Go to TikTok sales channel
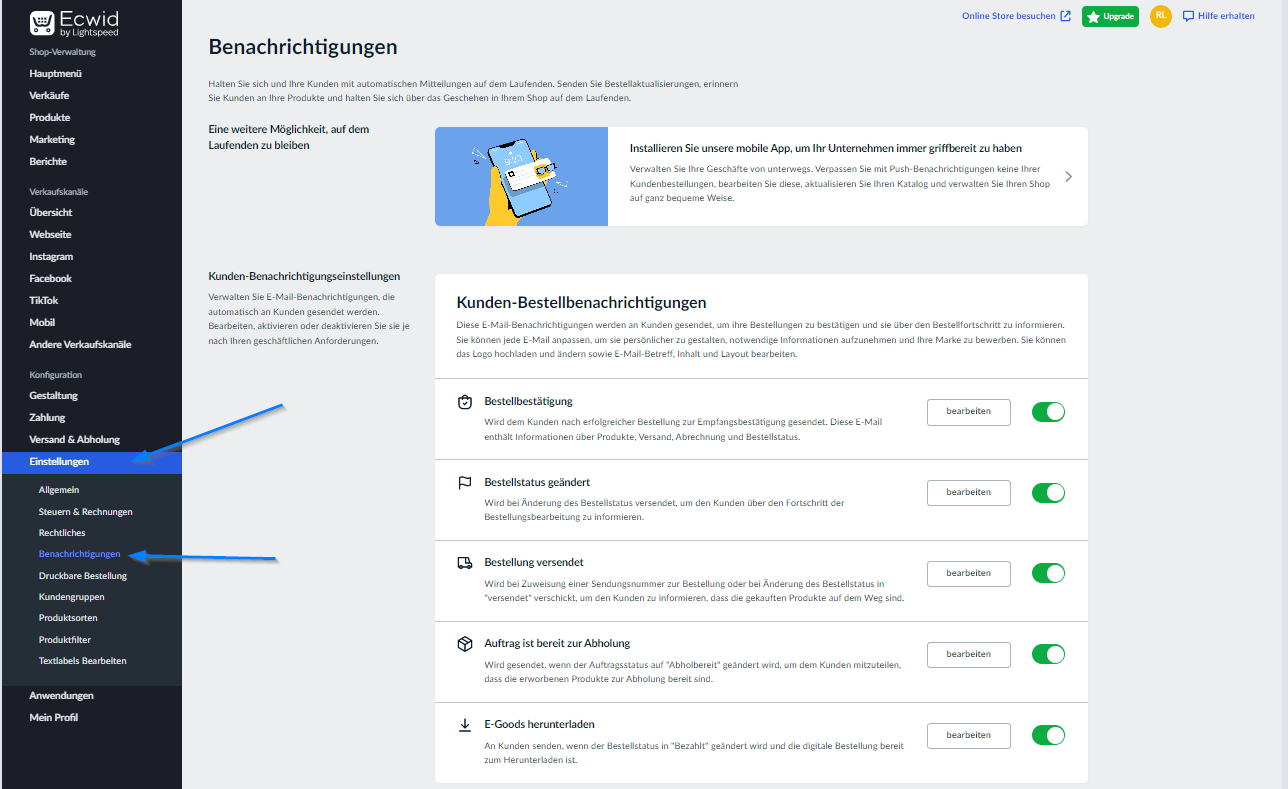 click(x=44, y=301)
